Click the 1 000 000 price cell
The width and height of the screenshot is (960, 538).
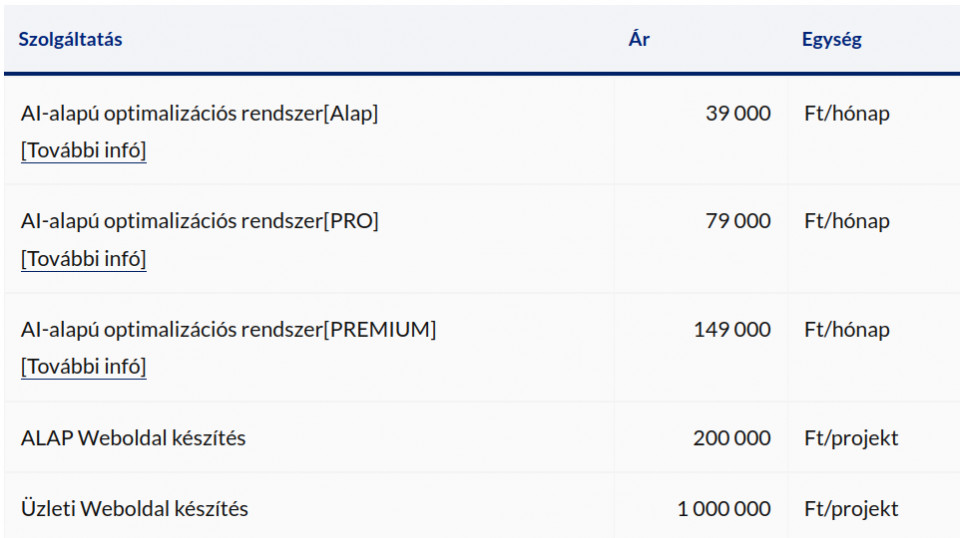pyautogui.click(x=724, y=509)
